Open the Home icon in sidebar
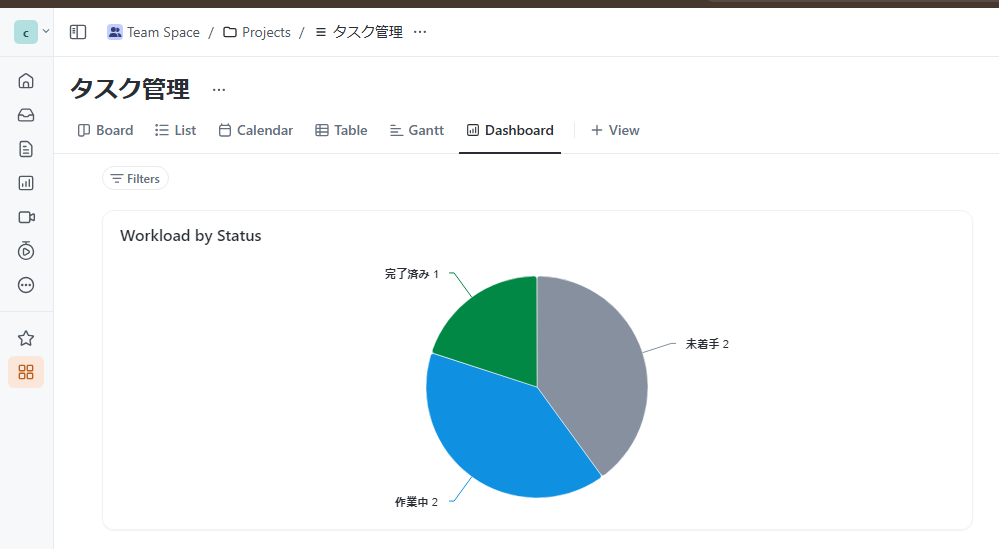 26,81
